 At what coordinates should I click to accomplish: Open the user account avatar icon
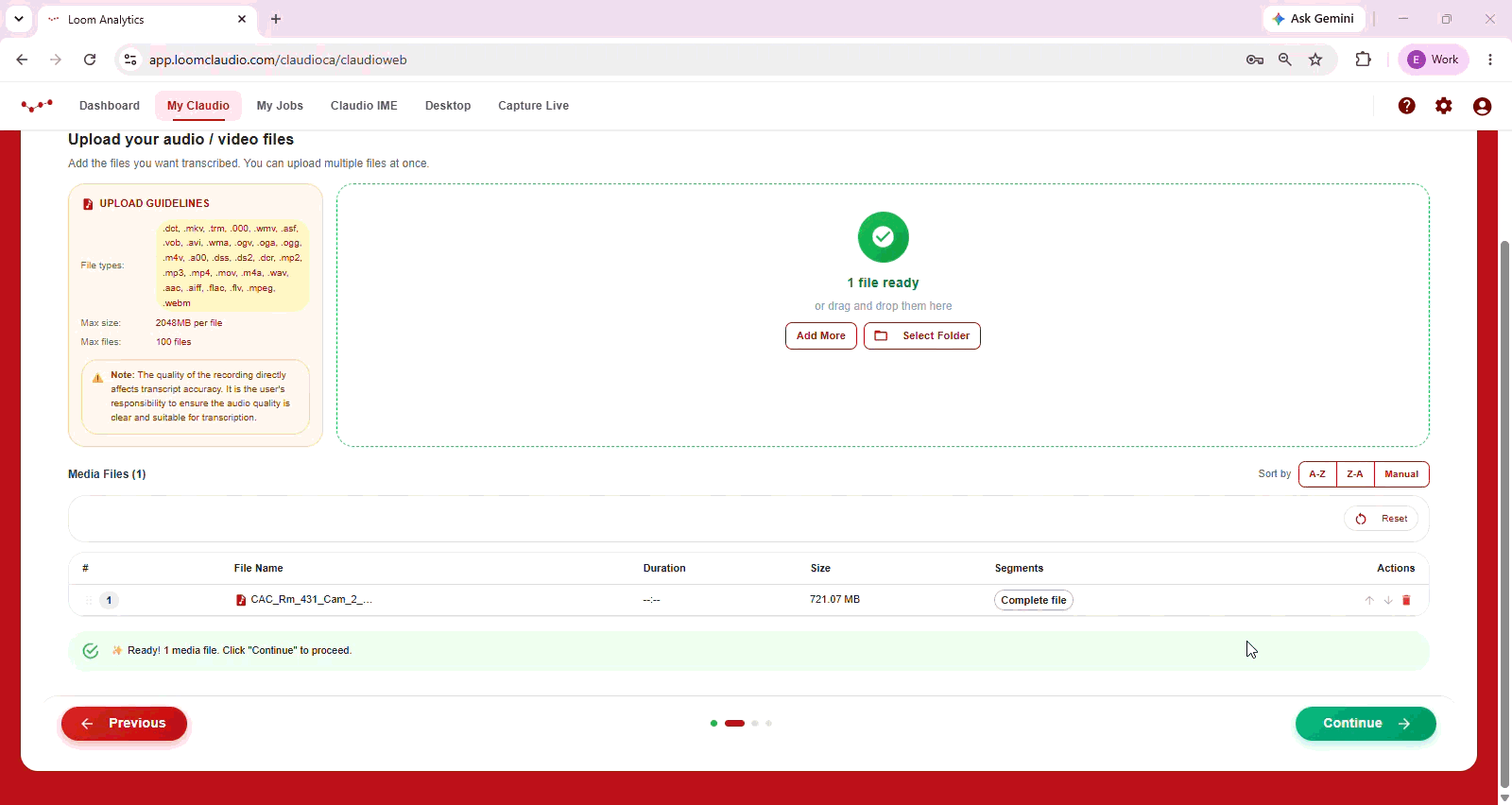tap(1482, 106)
